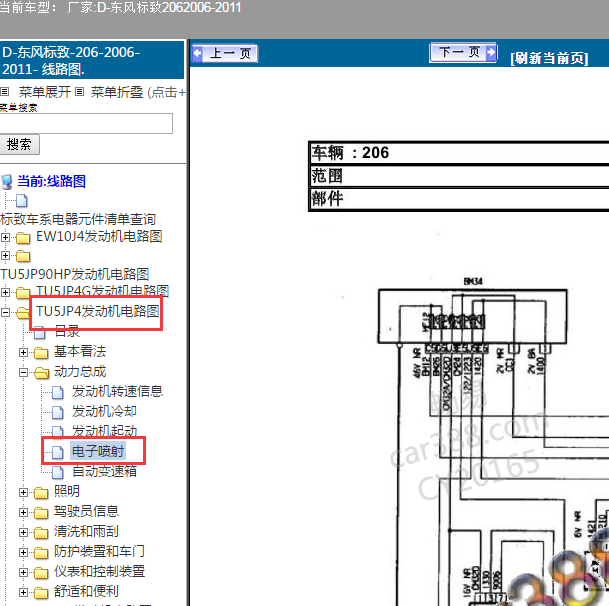Open the 目录 page under TU5JP4
The image size is (609, 606).
tap(67, 331)
